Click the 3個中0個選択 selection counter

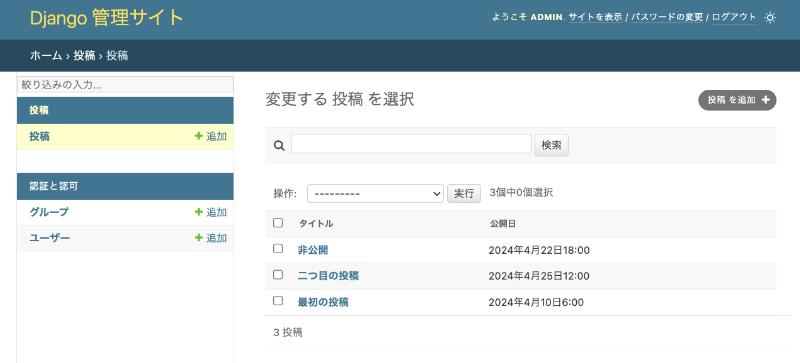pyautogui.click(x=521, y=192)
